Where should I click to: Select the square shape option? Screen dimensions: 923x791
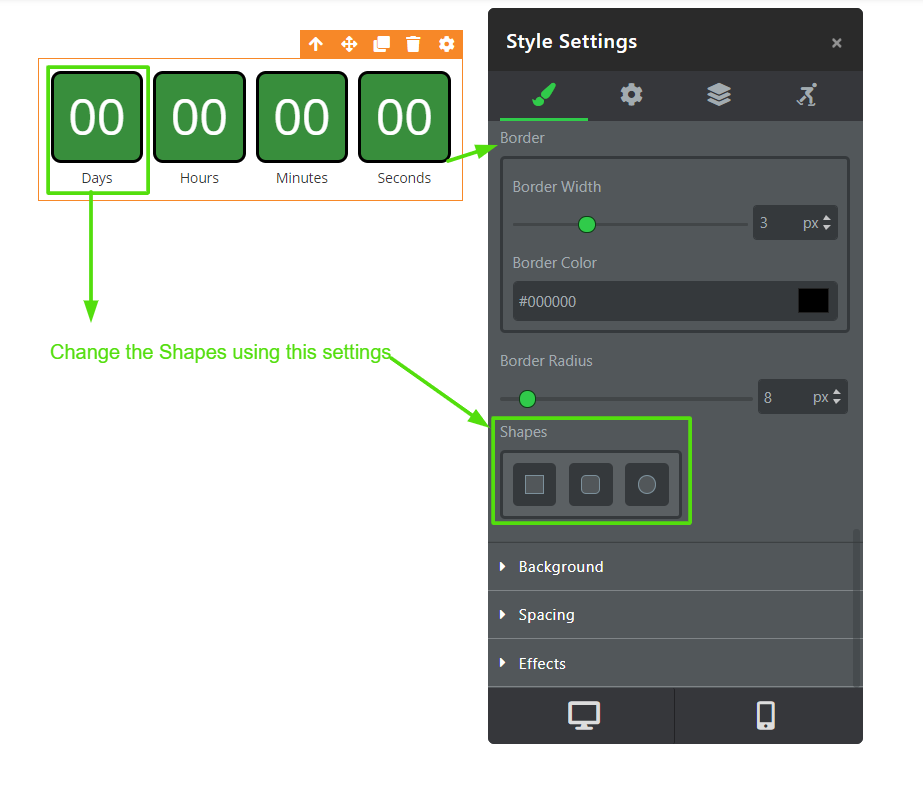click(534, 484)
